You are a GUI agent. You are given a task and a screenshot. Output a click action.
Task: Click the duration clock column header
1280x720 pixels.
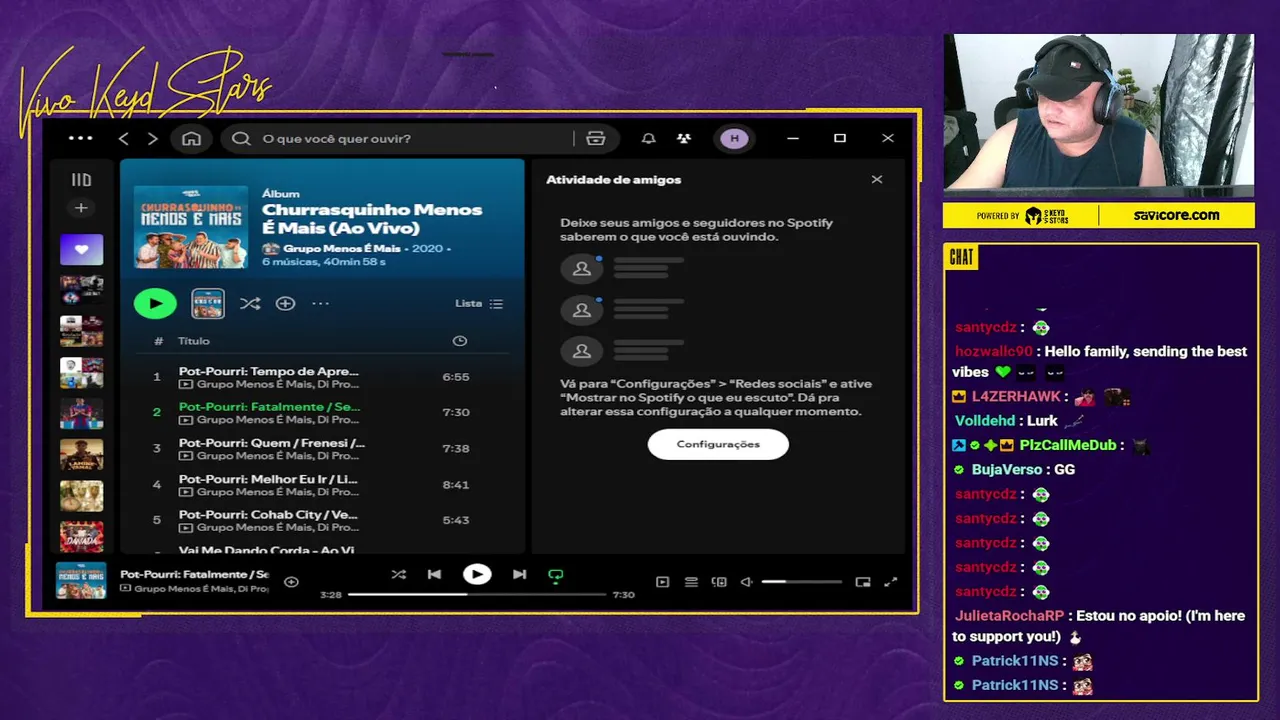pyautogui.click(x=459, y=341)
